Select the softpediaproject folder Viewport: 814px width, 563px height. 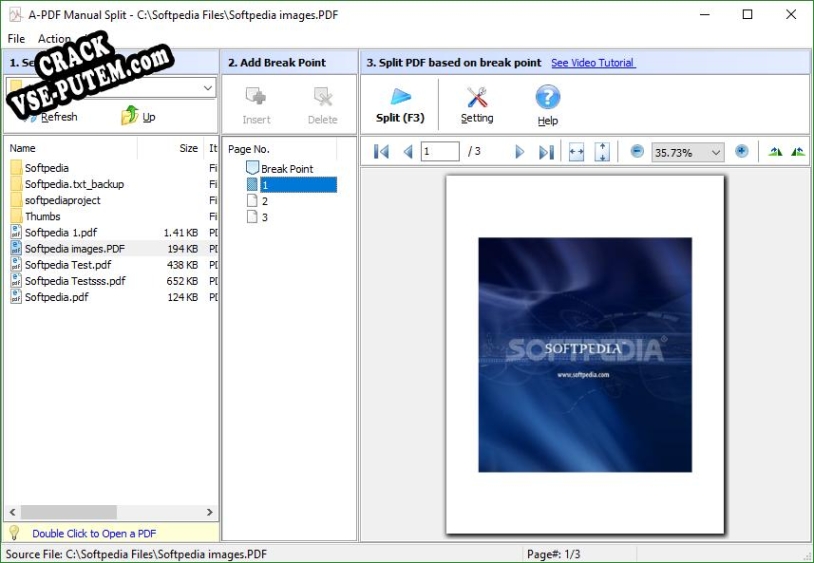point(62,200)
